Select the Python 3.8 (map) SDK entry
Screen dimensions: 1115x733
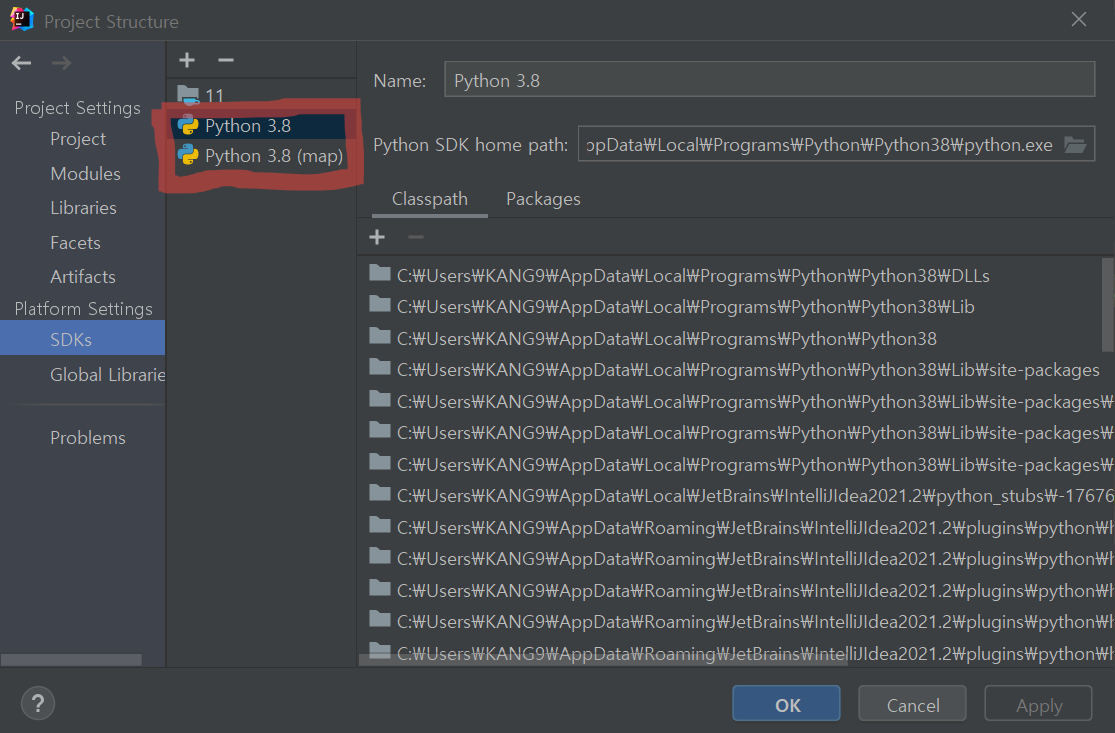(262, 156)
